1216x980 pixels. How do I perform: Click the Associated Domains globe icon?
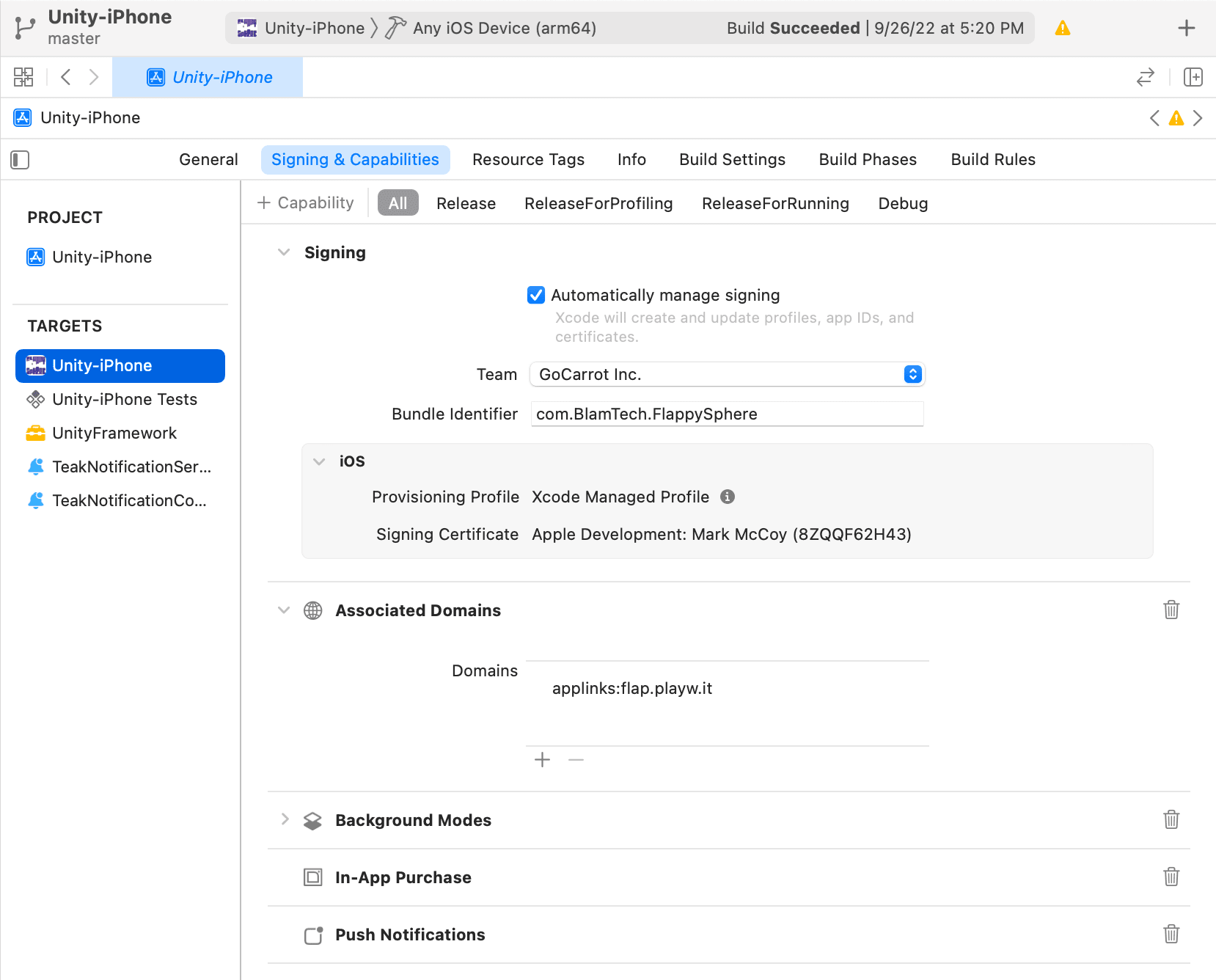pyautogui.click(x=313, y=610)
